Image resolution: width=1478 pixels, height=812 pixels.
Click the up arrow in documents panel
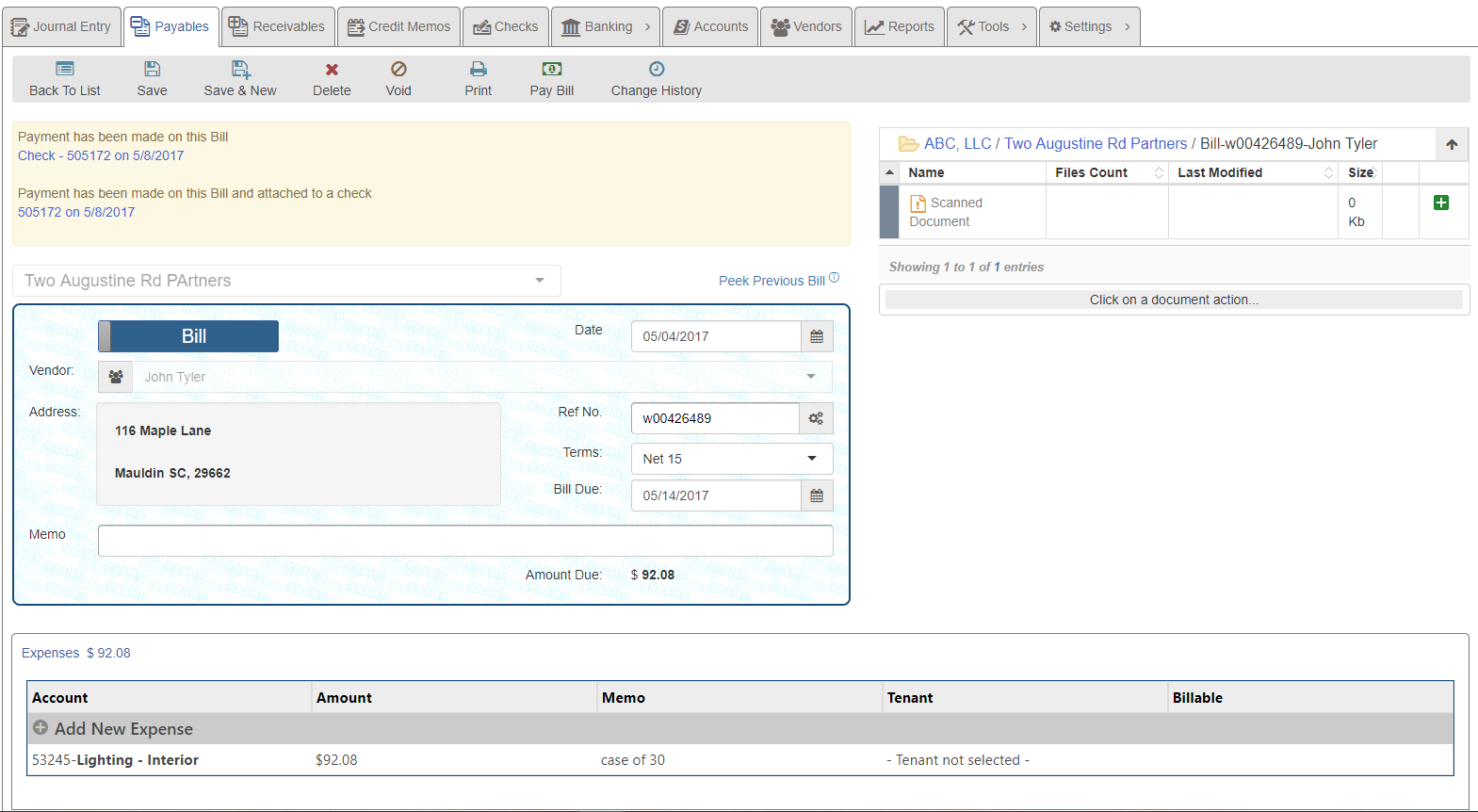pyautogui.click(x=1452, y=144)
